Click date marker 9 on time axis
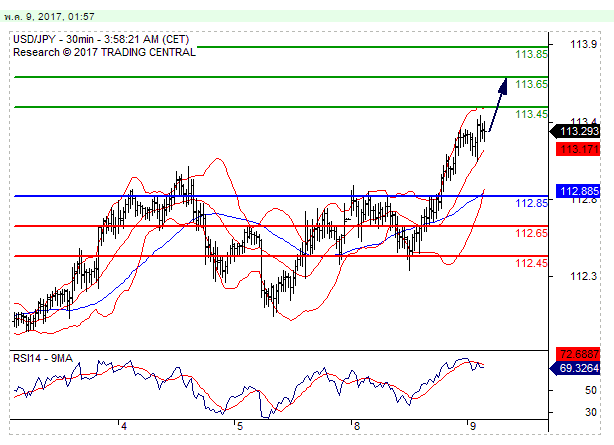 coord(473,427)
